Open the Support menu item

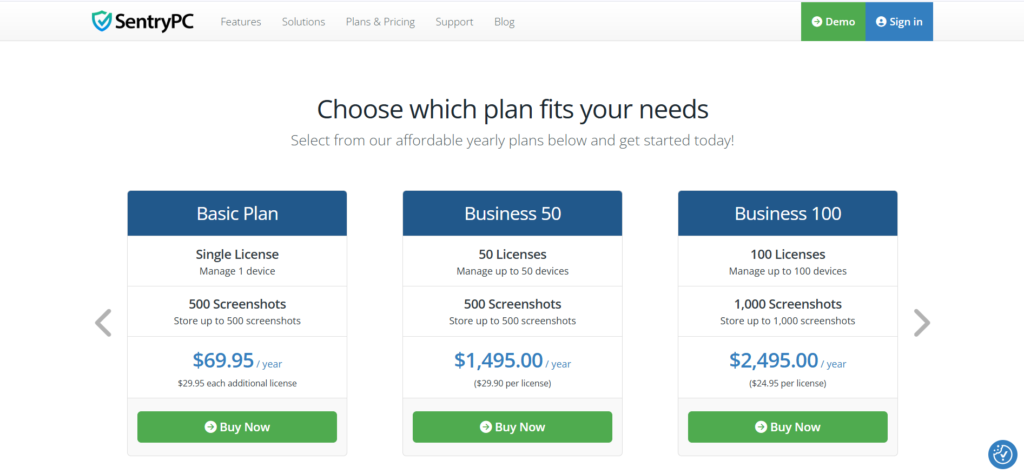point(455,22)
